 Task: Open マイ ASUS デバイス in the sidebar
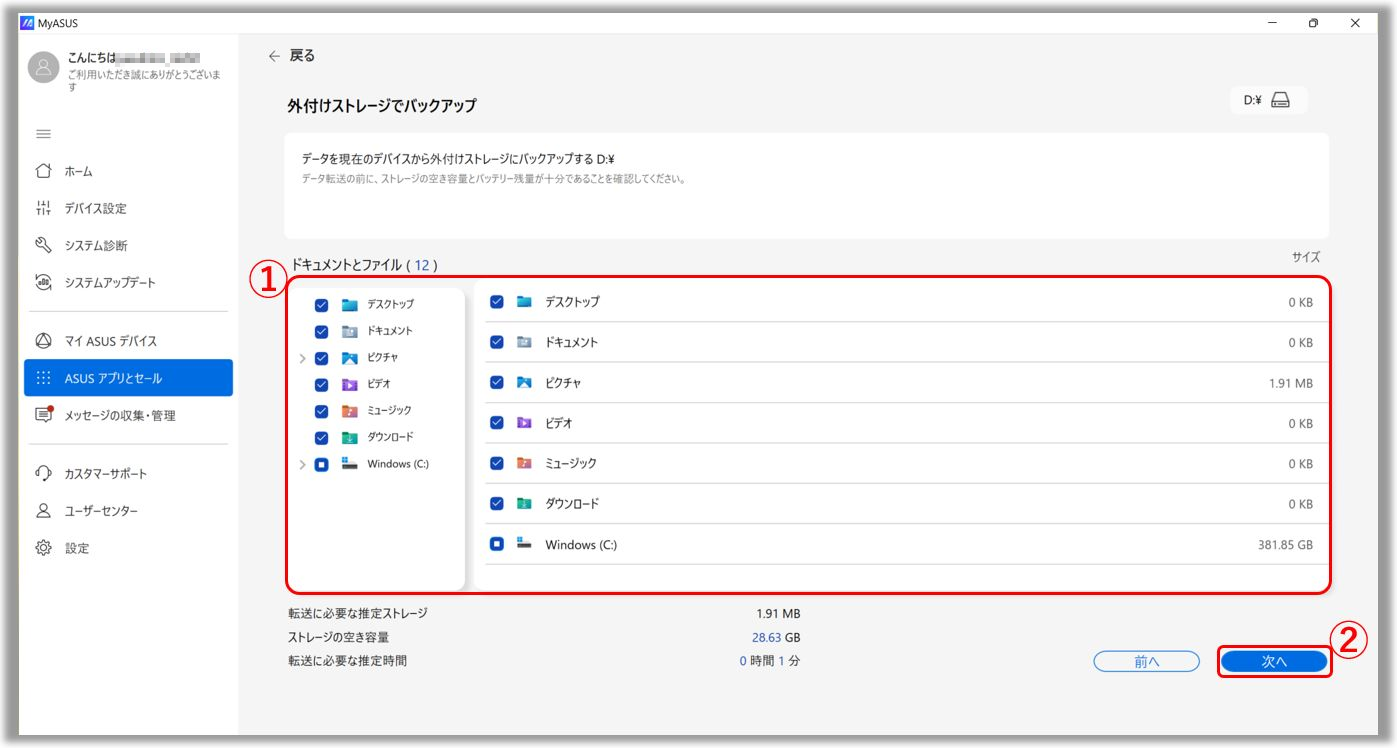tap(128, 341)
